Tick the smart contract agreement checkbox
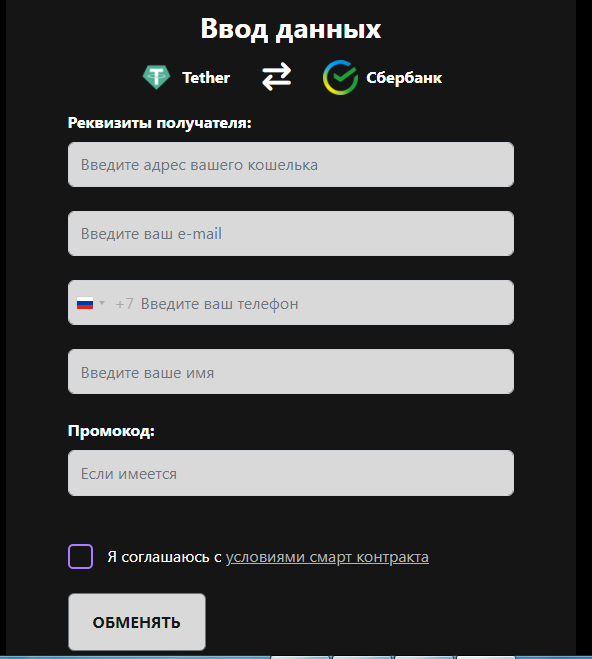Viewport: 592px width, 659px height. click(81, 556)
